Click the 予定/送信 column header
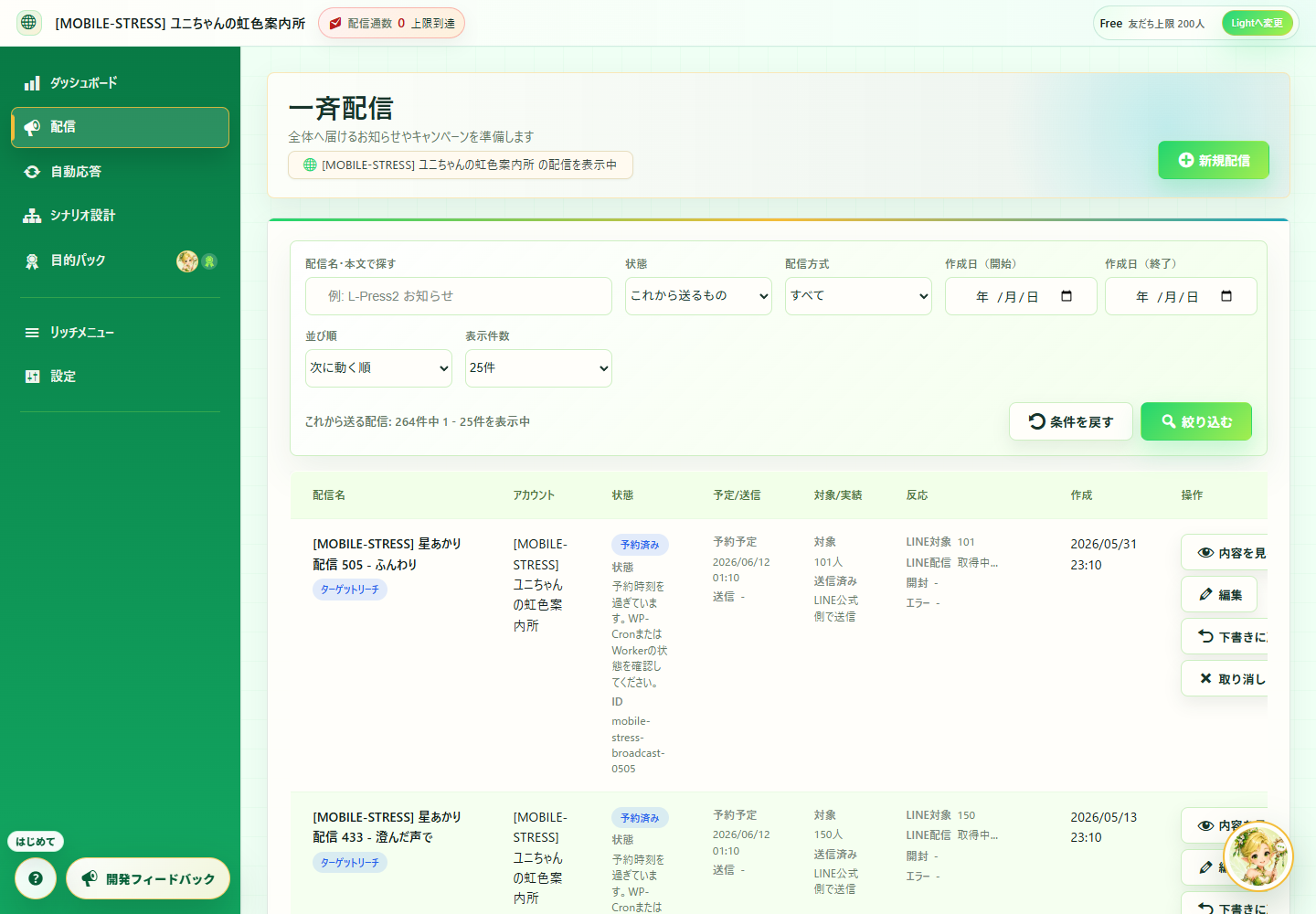 [737, 495]
